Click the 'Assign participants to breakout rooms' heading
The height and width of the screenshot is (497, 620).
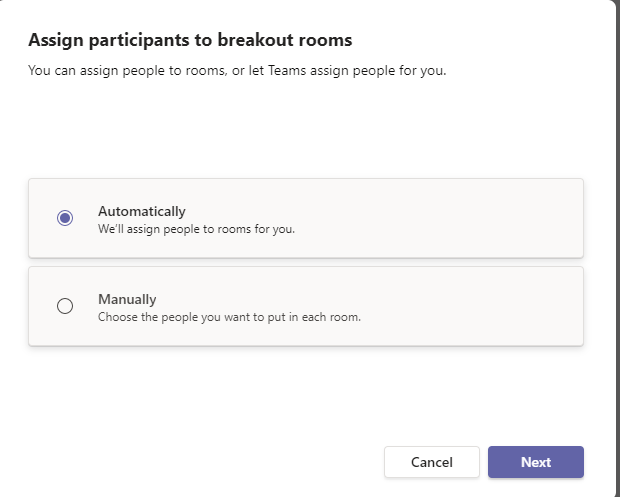190,40
